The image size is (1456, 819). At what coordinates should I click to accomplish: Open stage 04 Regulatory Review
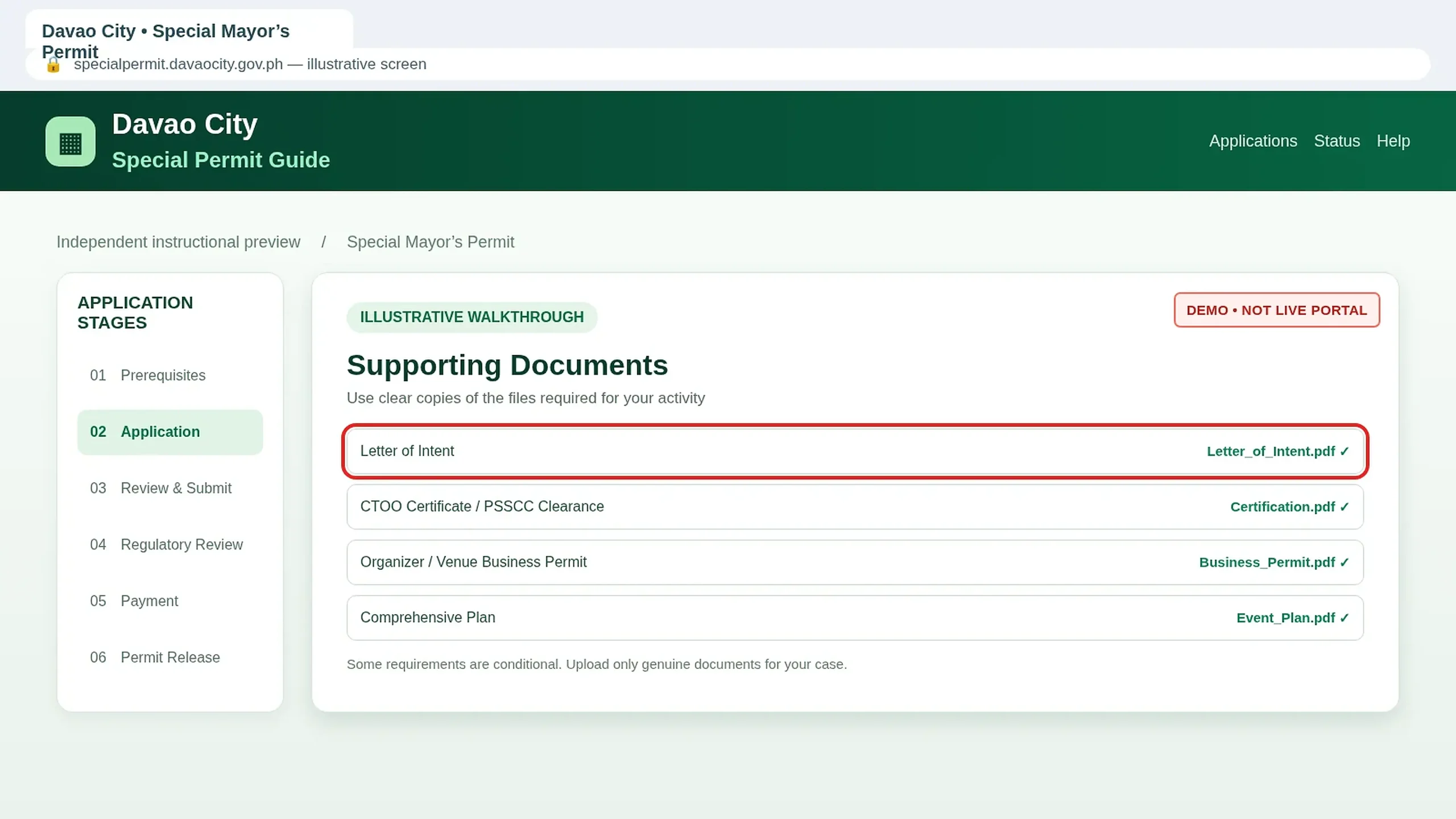pos(170,544)
